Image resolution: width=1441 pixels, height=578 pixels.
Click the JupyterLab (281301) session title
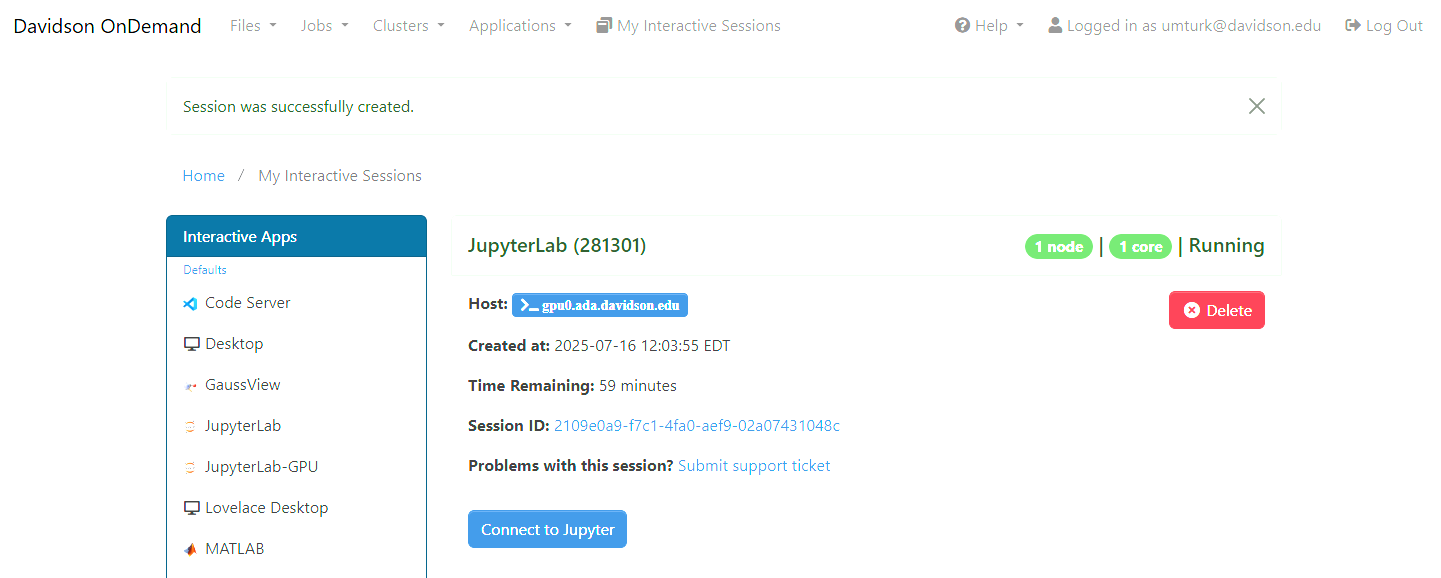557,245
